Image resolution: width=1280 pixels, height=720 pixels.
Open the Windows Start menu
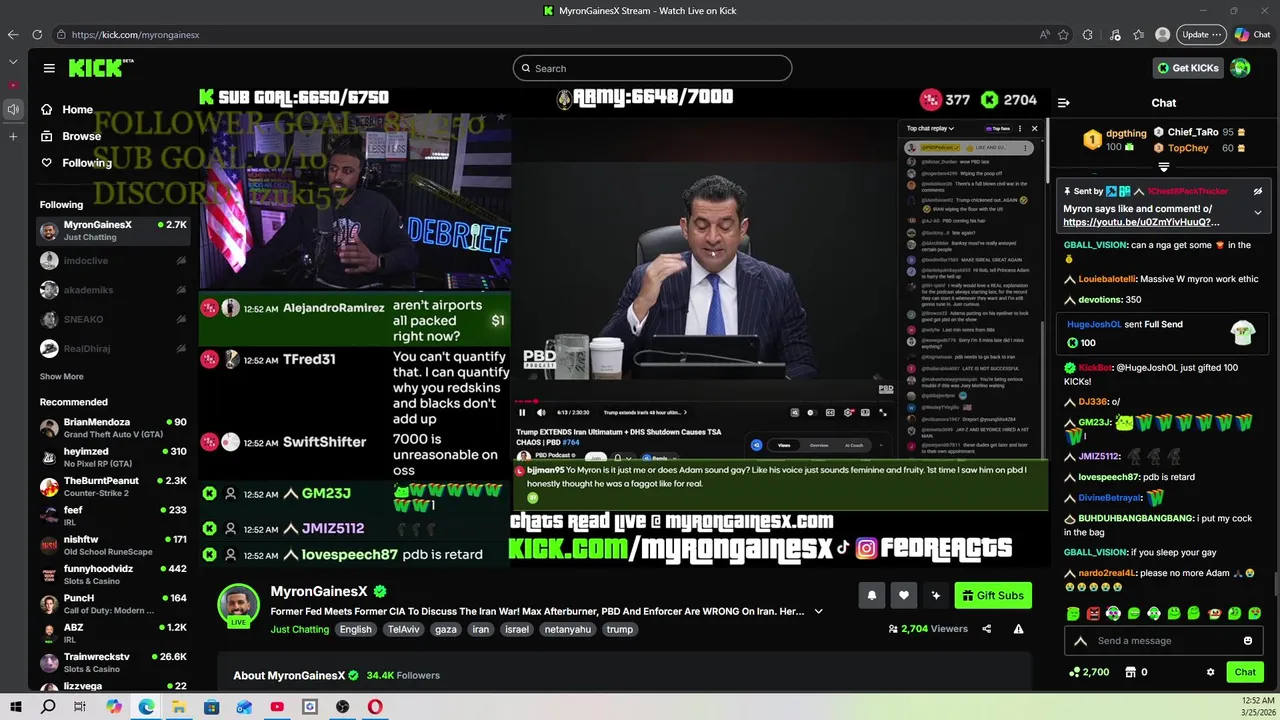pyautogui.click(x=16, y=707)
